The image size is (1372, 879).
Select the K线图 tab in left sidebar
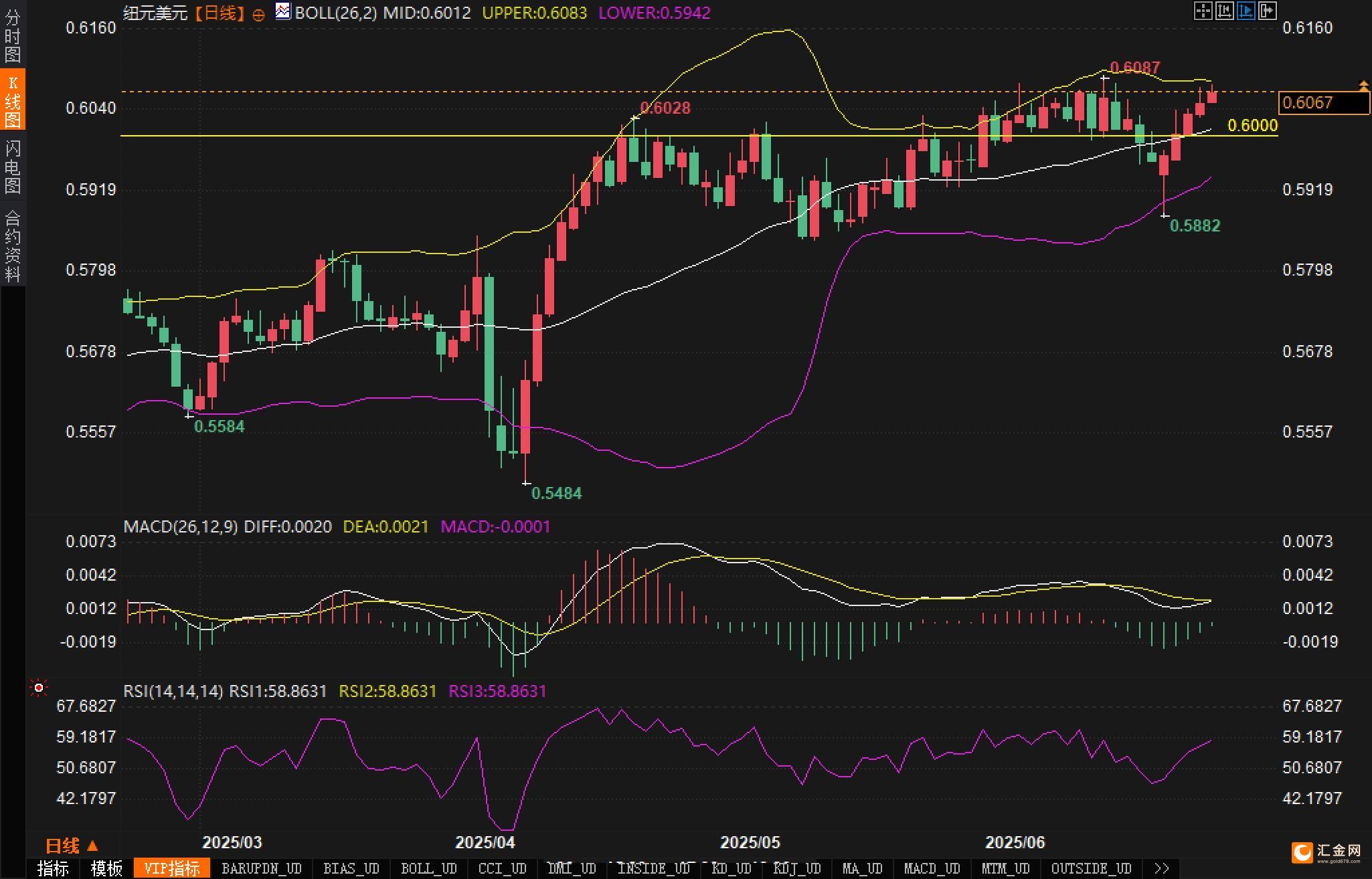tap(13, 100)
